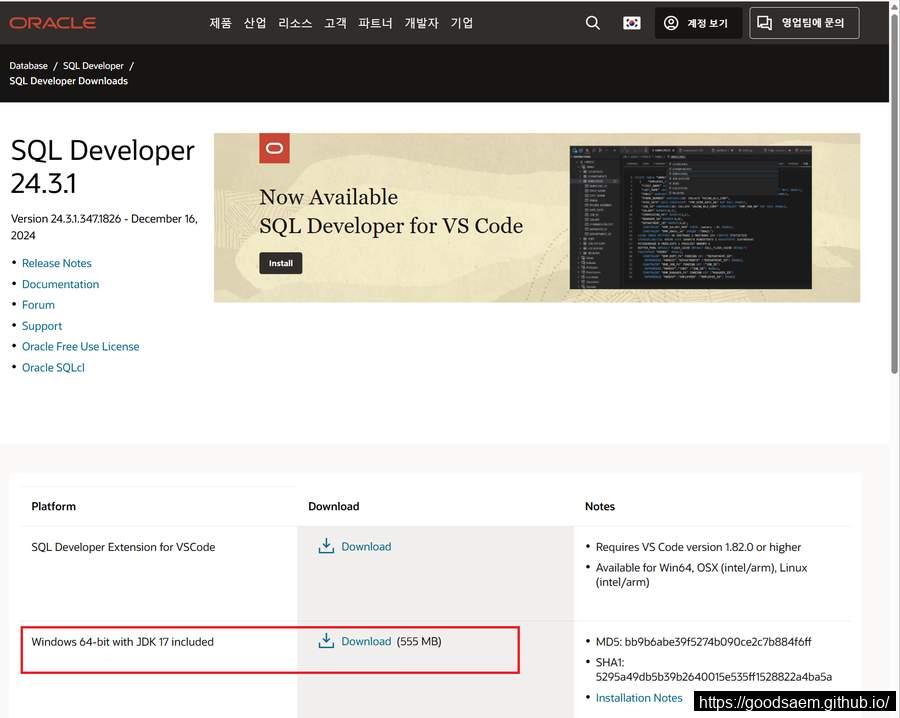Open the Oracle SQLcl link
This screenshot has height=718, width=900.
point(53,367)
